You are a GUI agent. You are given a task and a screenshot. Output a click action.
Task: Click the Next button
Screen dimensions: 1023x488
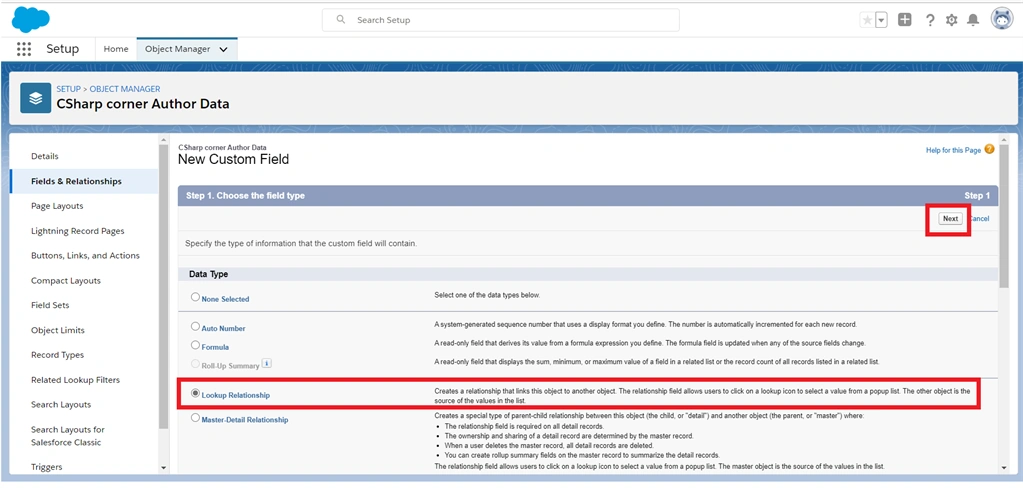click(950, 219)
